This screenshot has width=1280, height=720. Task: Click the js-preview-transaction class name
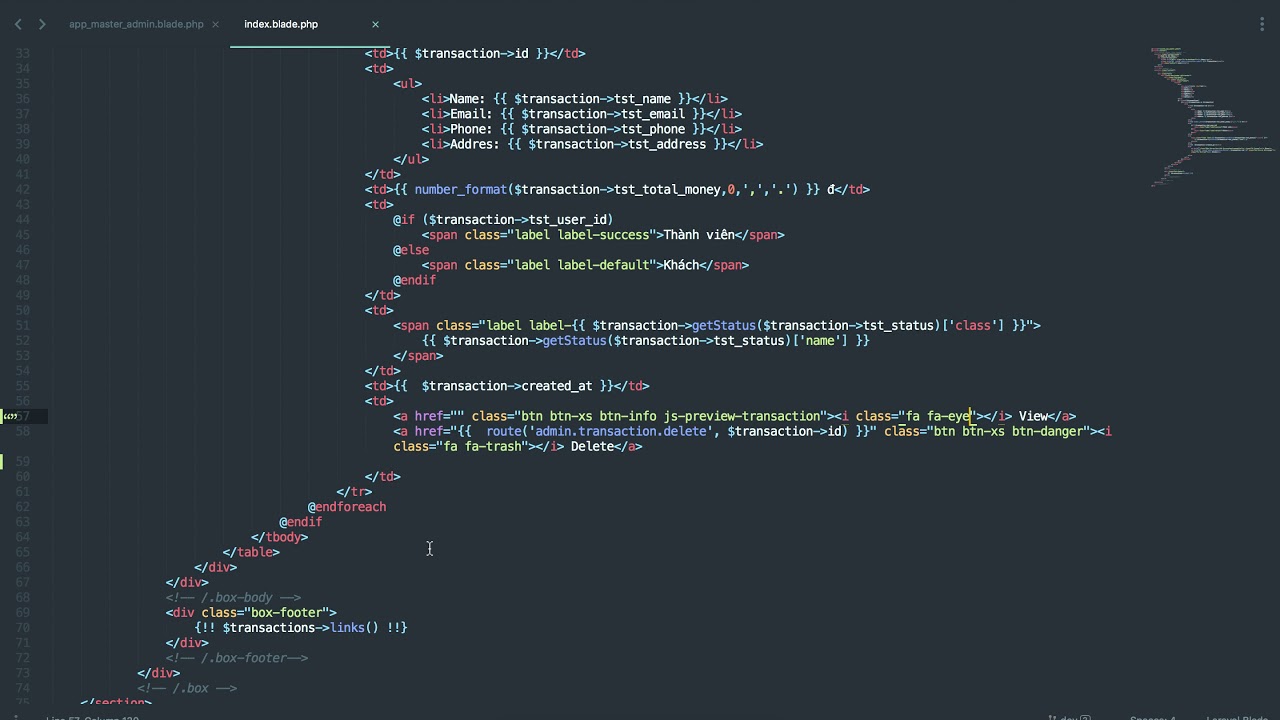(742, 416)
